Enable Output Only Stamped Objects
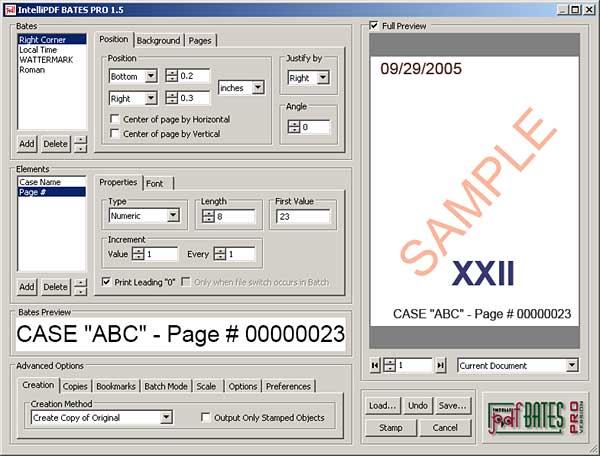 tap(205, 417)
